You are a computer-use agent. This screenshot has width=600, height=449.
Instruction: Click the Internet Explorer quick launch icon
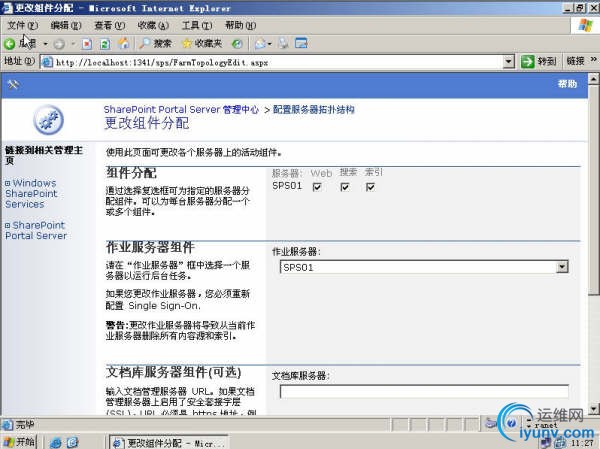pos(56,443)
